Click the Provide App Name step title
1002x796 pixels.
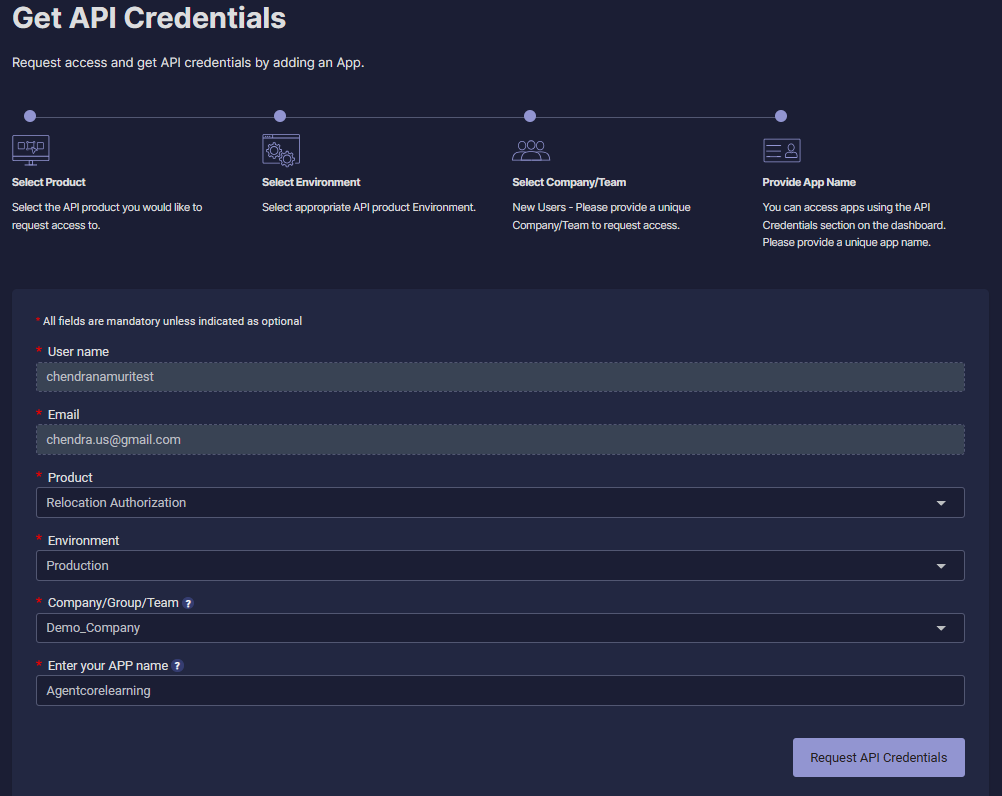click(x=809, y=182)
